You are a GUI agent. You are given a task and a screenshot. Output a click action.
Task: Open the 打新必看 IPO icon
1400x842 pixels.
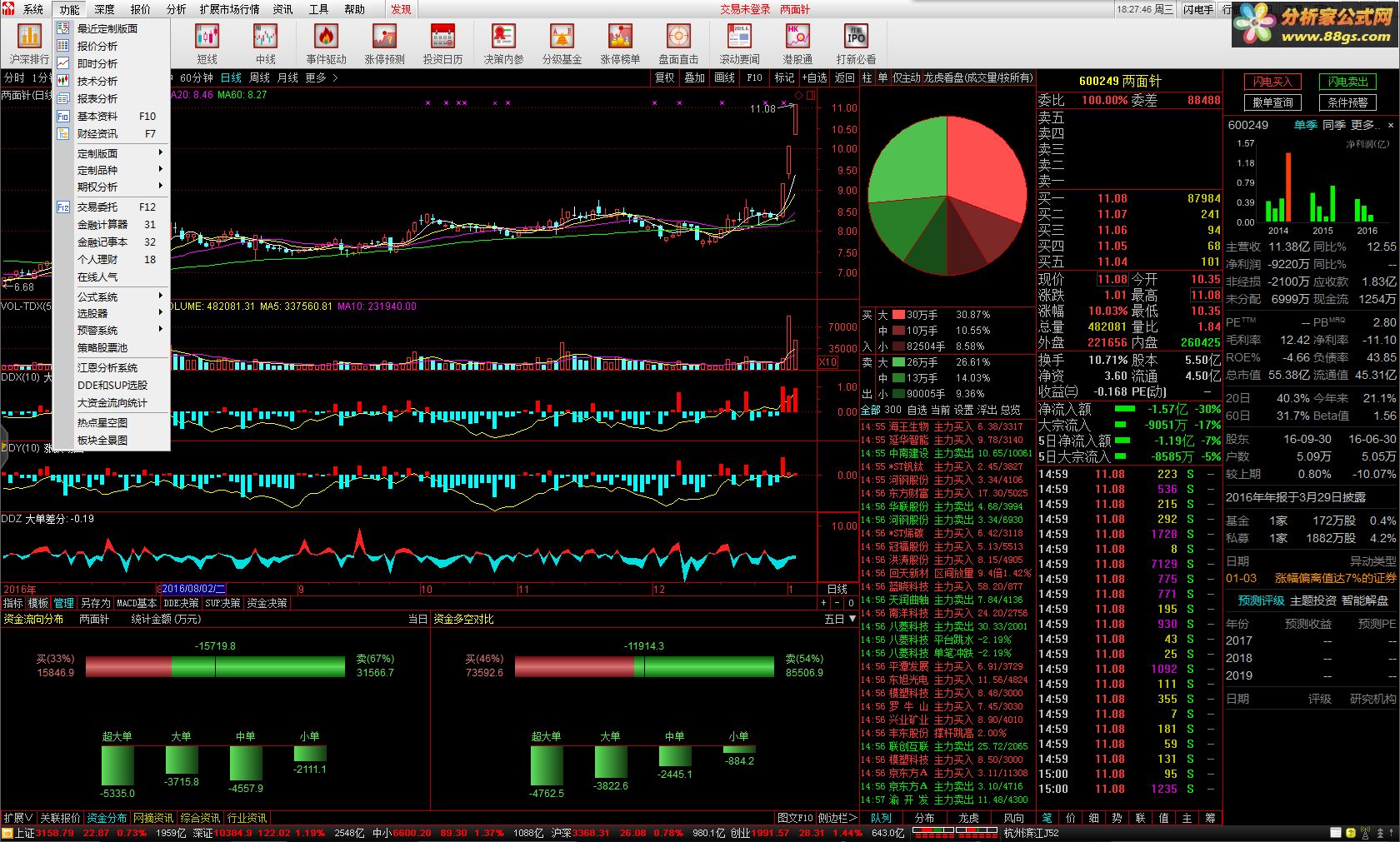[856, 44]
